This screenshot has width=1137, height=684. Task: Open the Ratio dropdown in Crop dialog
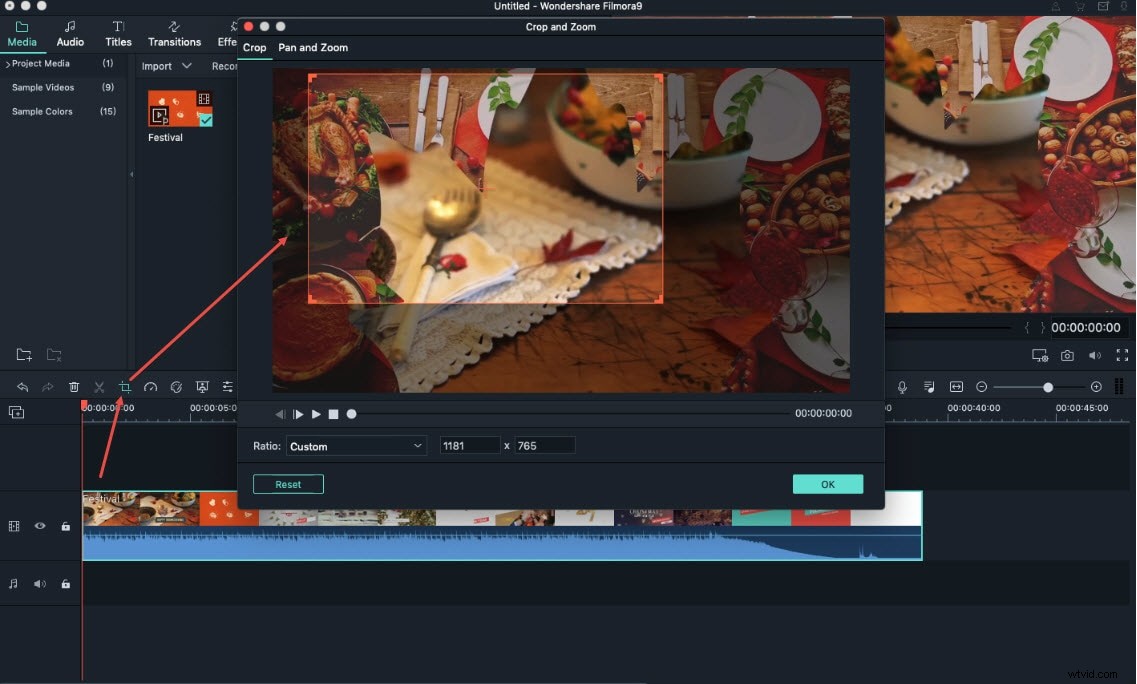[x=356, y=445]
